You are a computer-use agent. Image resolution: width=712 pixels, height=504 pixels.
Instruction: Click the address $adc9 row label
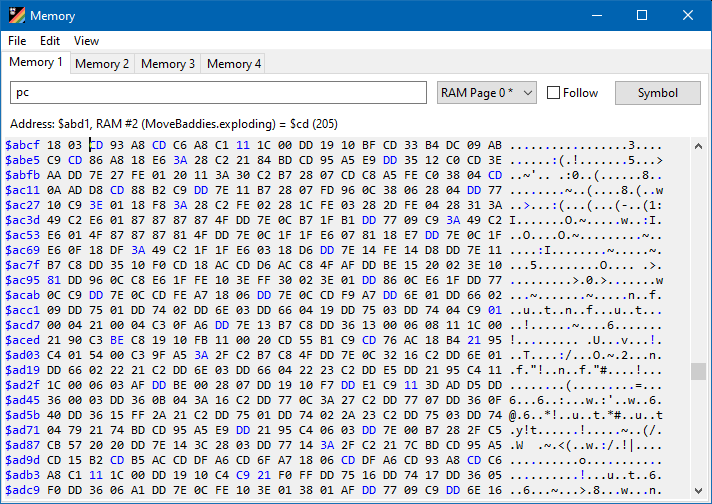(22, 490)
